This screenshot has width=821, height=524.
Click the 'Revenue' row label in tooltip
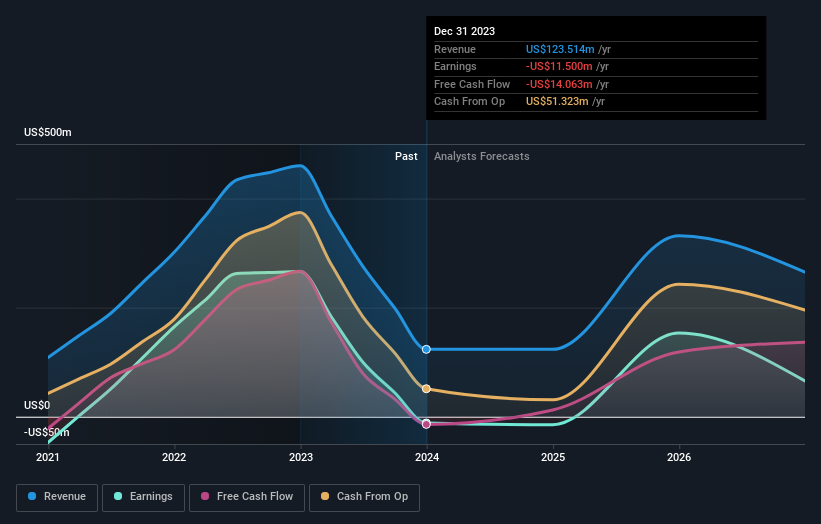tap(455, 49)
